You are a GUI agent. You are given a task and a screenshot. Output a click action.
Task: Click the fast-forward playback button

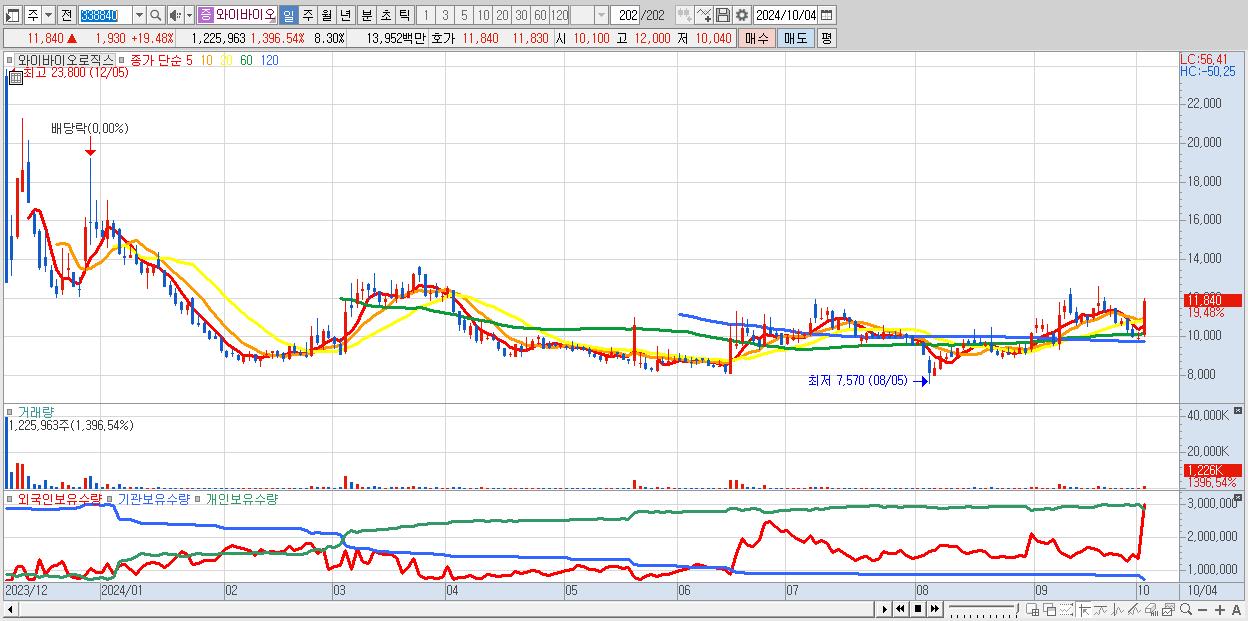pyautogui.click(x=934, y=609)
